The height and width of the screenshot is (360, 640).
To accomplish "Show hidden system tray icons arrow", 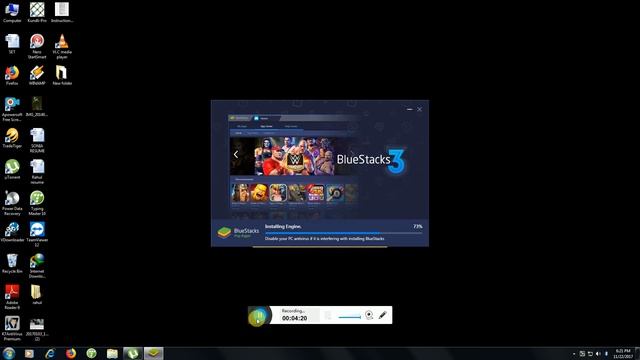I will click(x=574, y=354).
